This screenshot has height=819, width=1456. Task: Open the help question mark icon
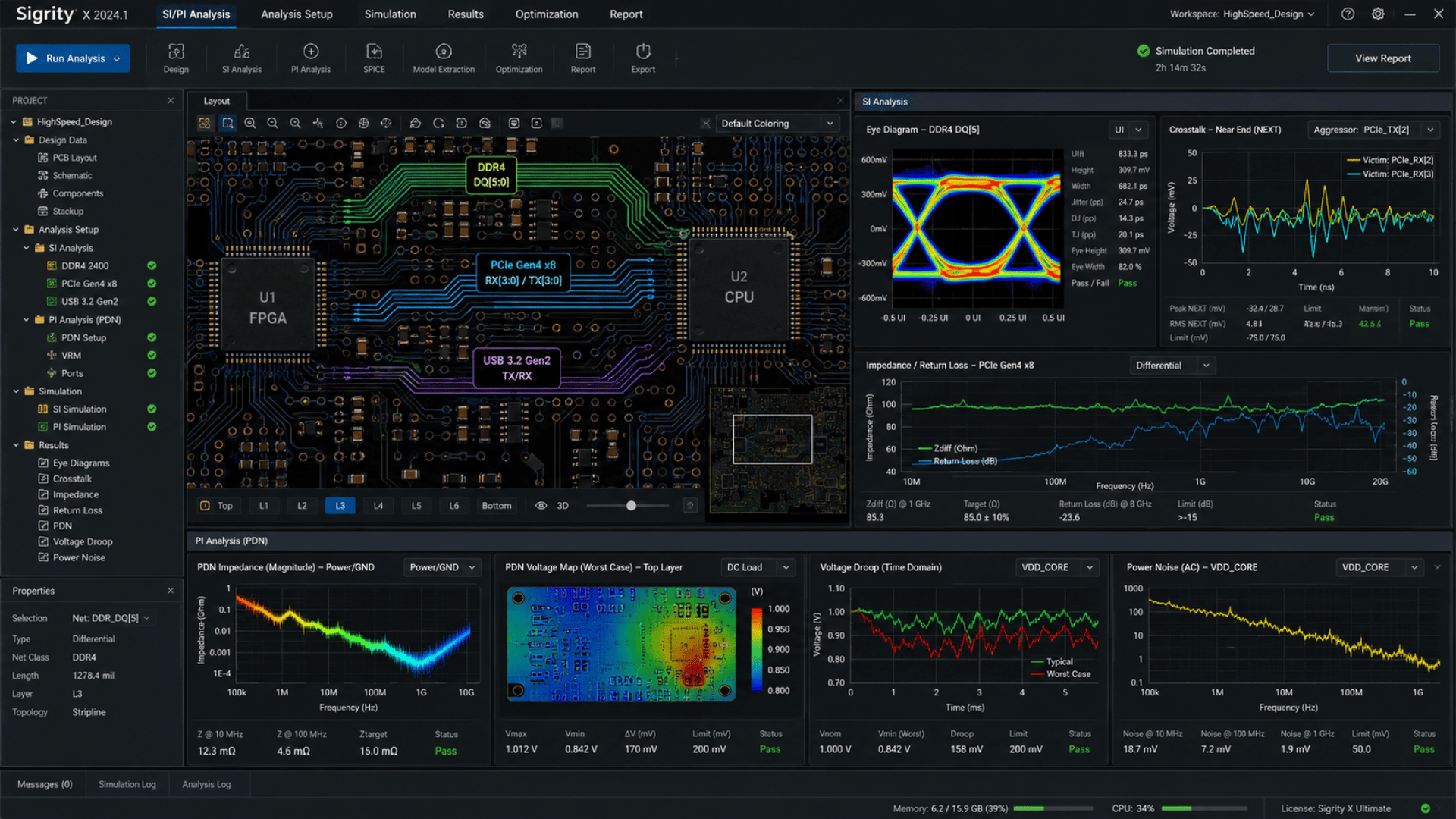(x=1348, y=14)
